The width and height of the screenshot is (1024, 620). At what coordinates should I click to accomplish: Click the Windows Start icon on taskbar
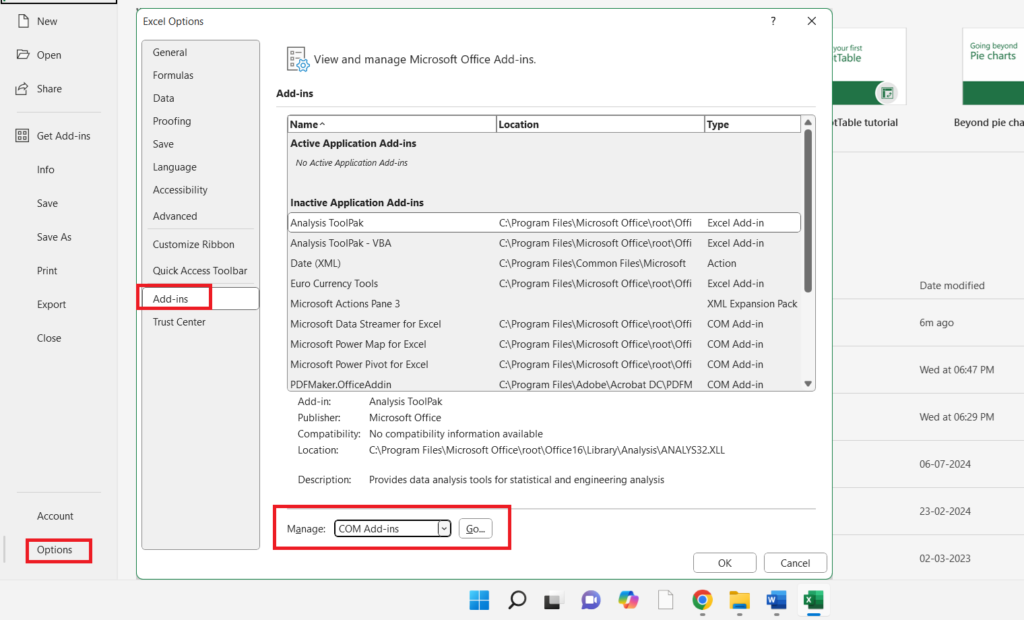tap(479, 600)
